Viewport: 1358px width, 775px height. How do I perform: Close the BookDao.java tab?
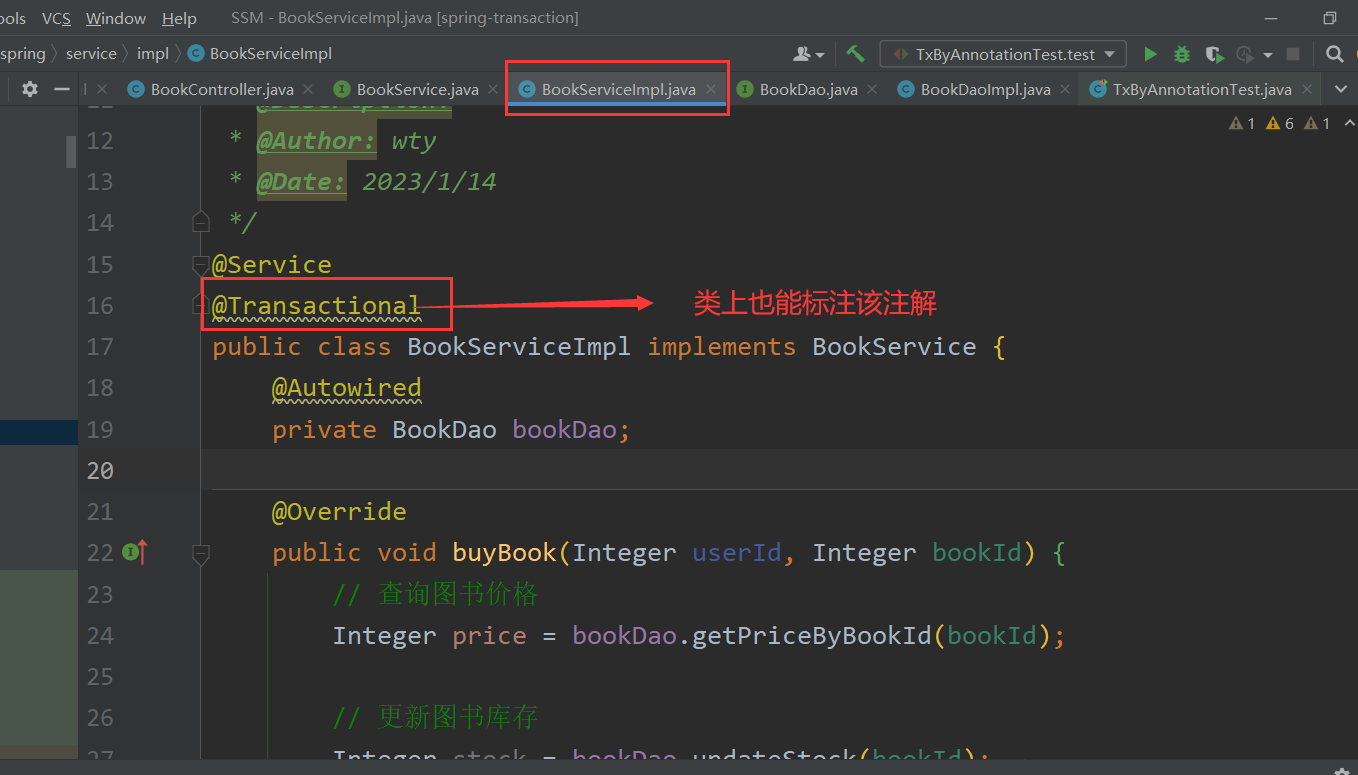(872, 89)
